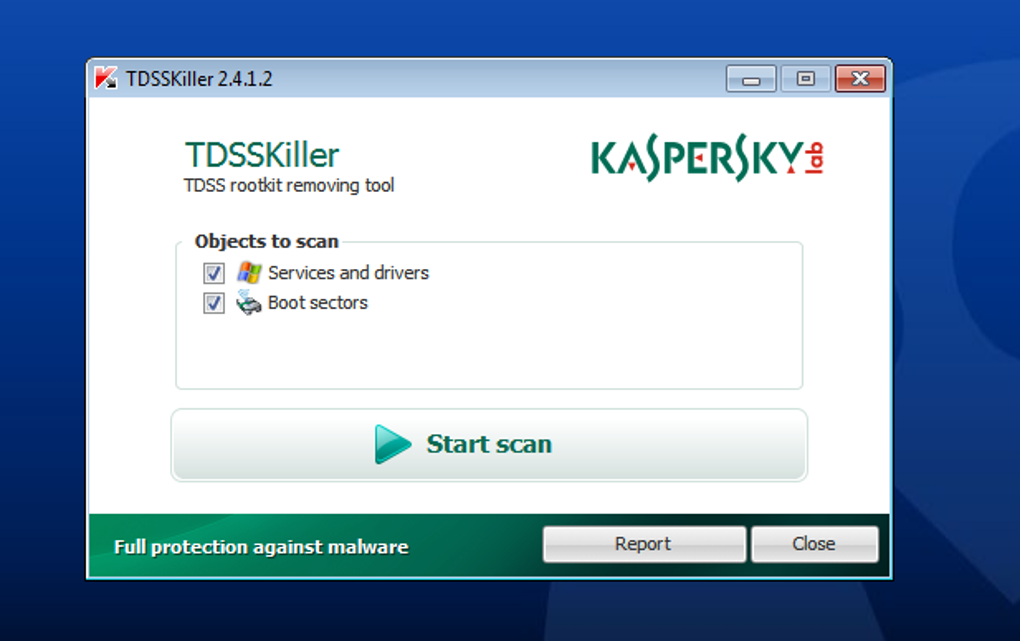This screenshot has width=1020, height=641.
Task: Close the window with the red X
Action: click(x=860, y=79)
